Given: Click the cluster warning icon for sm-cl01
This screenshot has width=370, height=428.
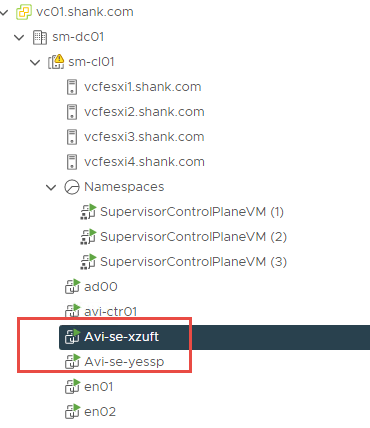Looking at the screenshot, I should 56,62.
